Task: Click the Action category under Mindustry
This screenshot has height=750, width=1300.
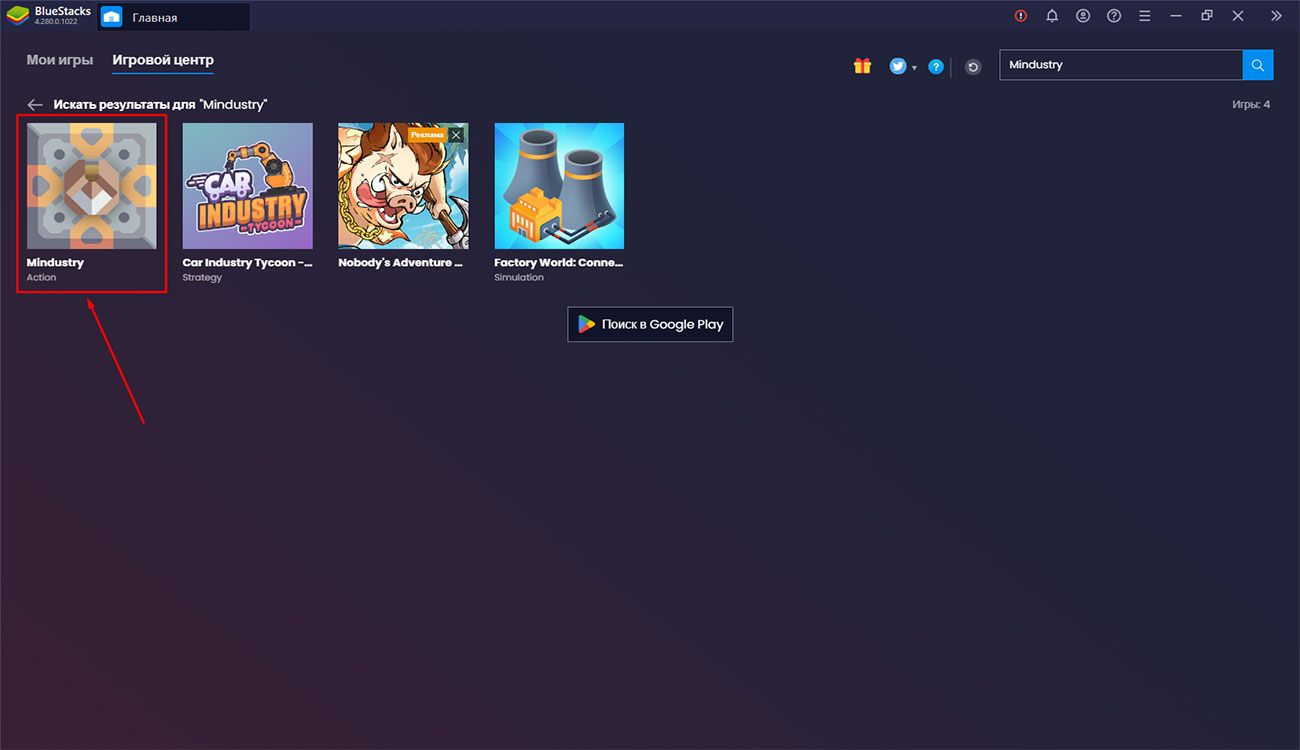Action: 42,278
